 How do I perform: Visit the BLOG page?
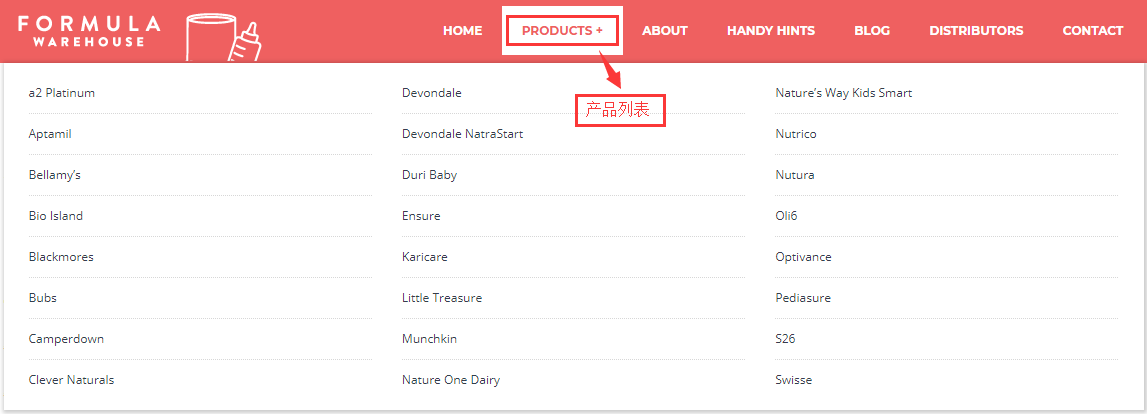click(x=872, y=31)
